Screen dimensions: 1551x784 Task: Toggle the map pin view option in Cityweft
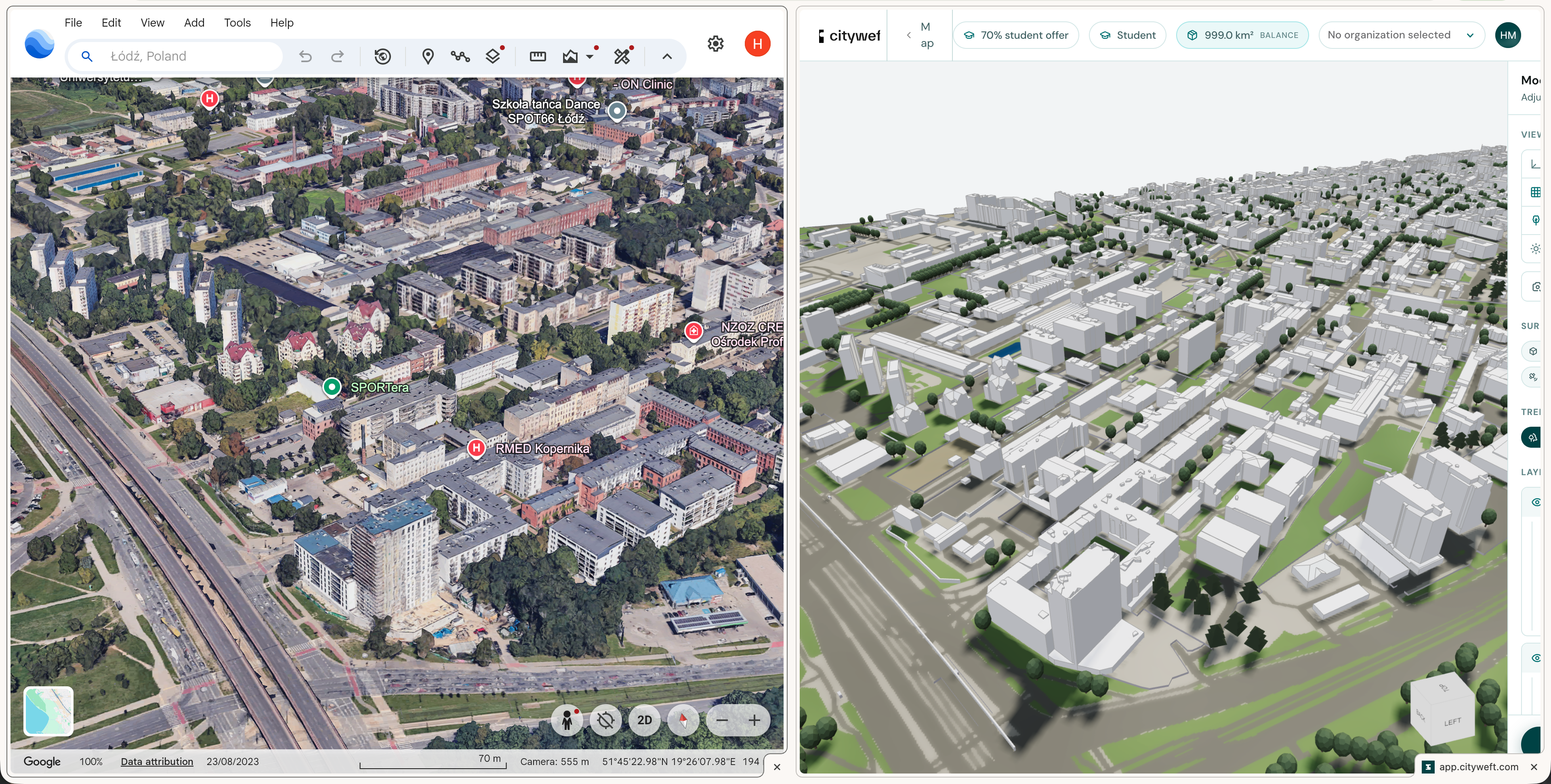(1535, 220)
